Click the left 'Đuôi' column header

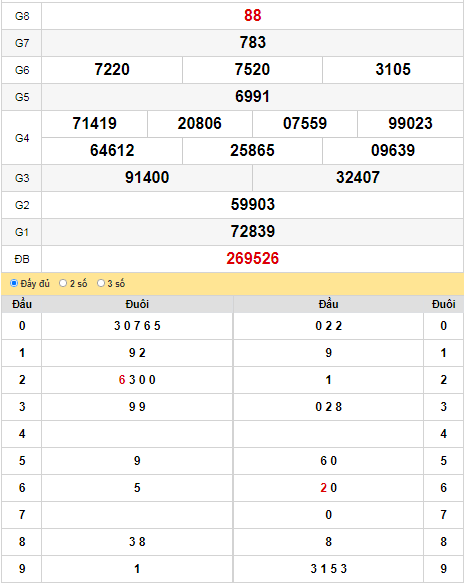click(137, 304)
